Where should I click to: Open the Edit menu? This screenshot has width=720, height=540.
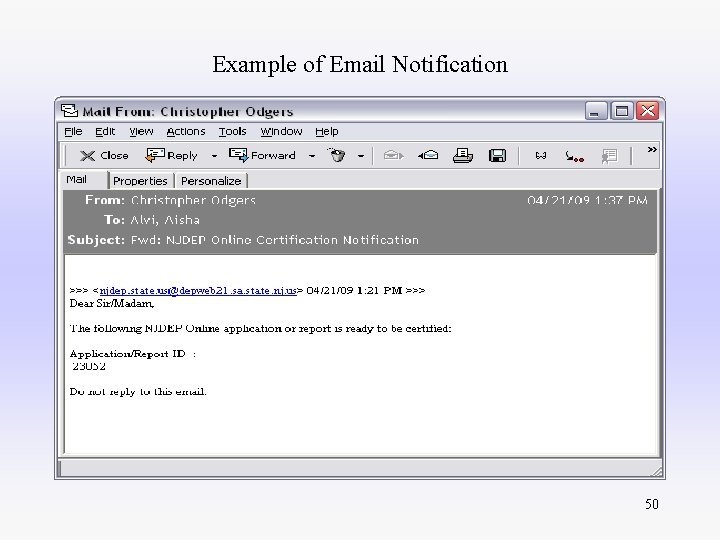point(105,132)
